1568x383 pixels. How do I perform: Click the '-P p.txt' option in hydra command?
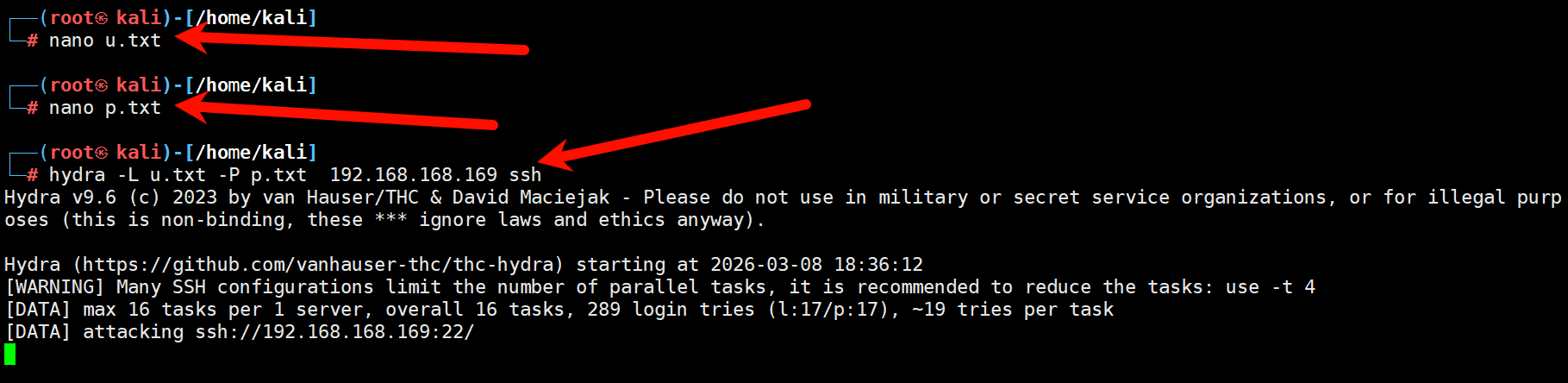pos(262,175)
